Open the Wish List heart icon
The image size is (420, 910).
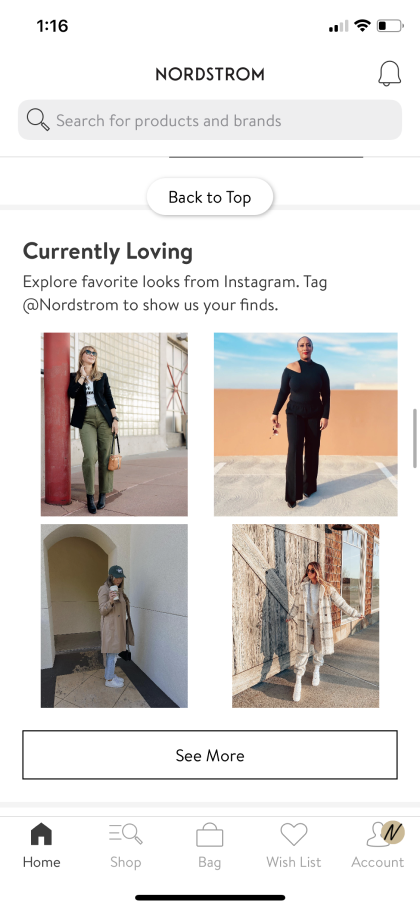pos(294,835)
